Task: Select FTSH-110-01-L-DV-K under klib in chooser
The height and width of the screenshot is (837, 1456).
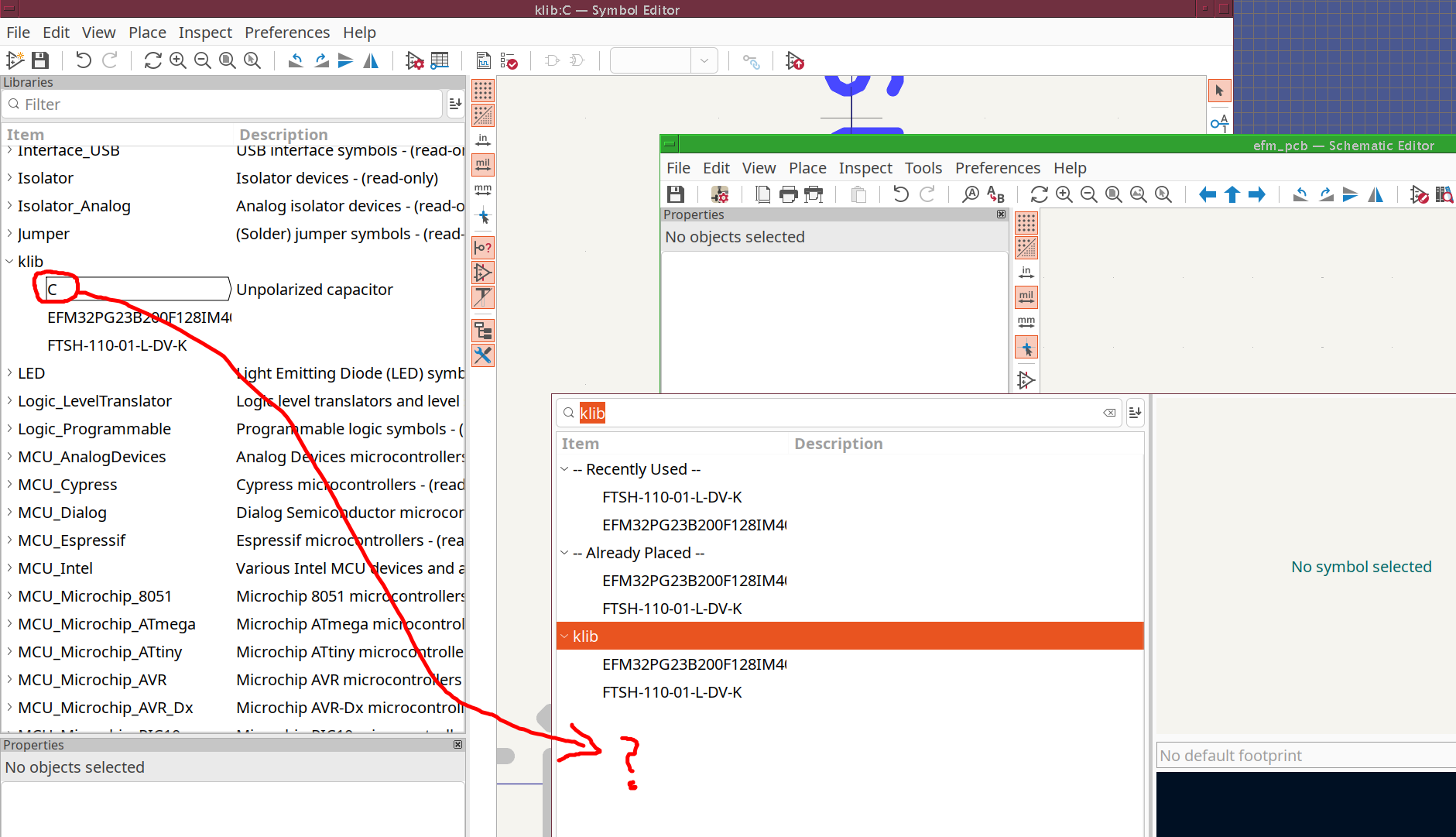Action: (672, 692)
